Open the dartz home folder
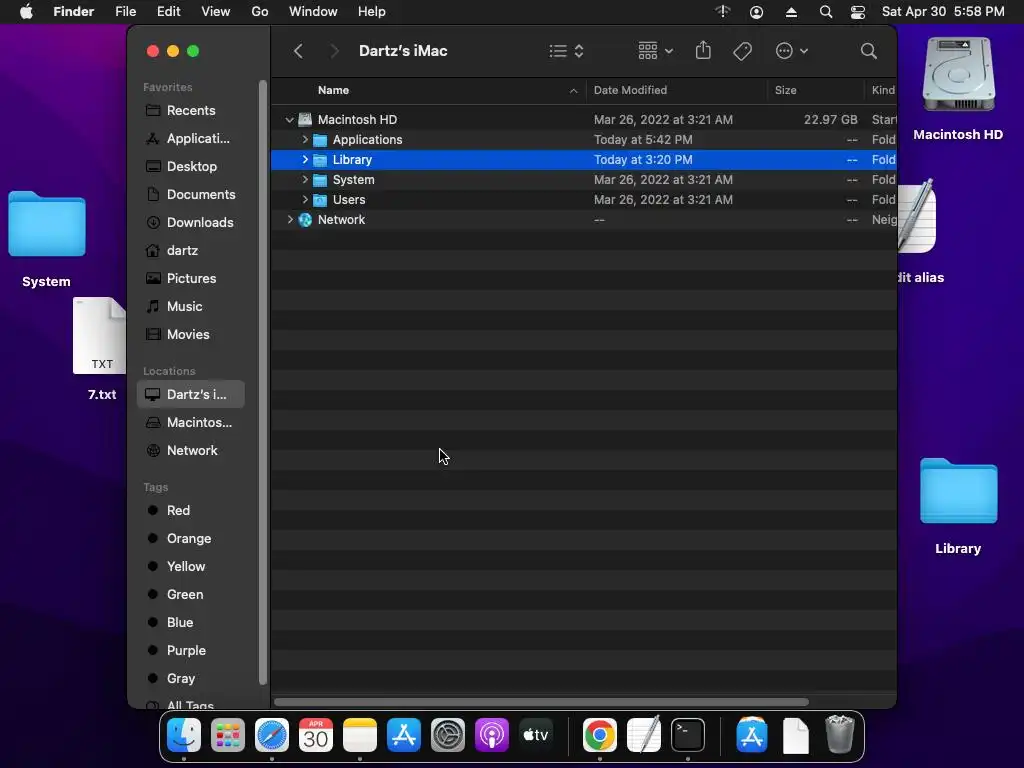 coord(191,251)
